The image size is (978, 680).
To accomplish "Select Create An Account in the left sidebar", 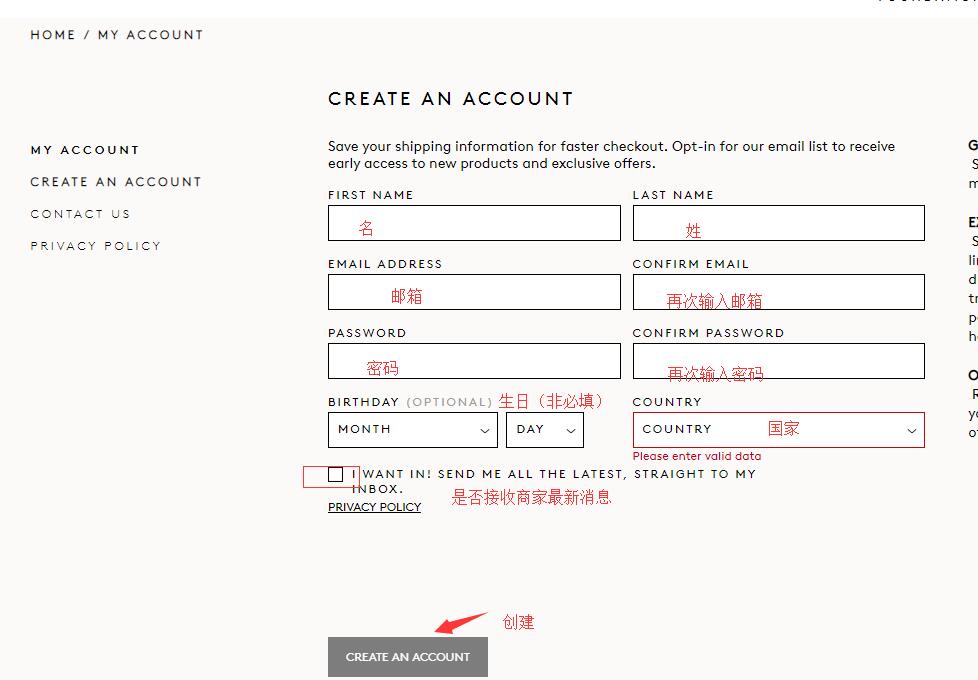I will click(116, 182).
